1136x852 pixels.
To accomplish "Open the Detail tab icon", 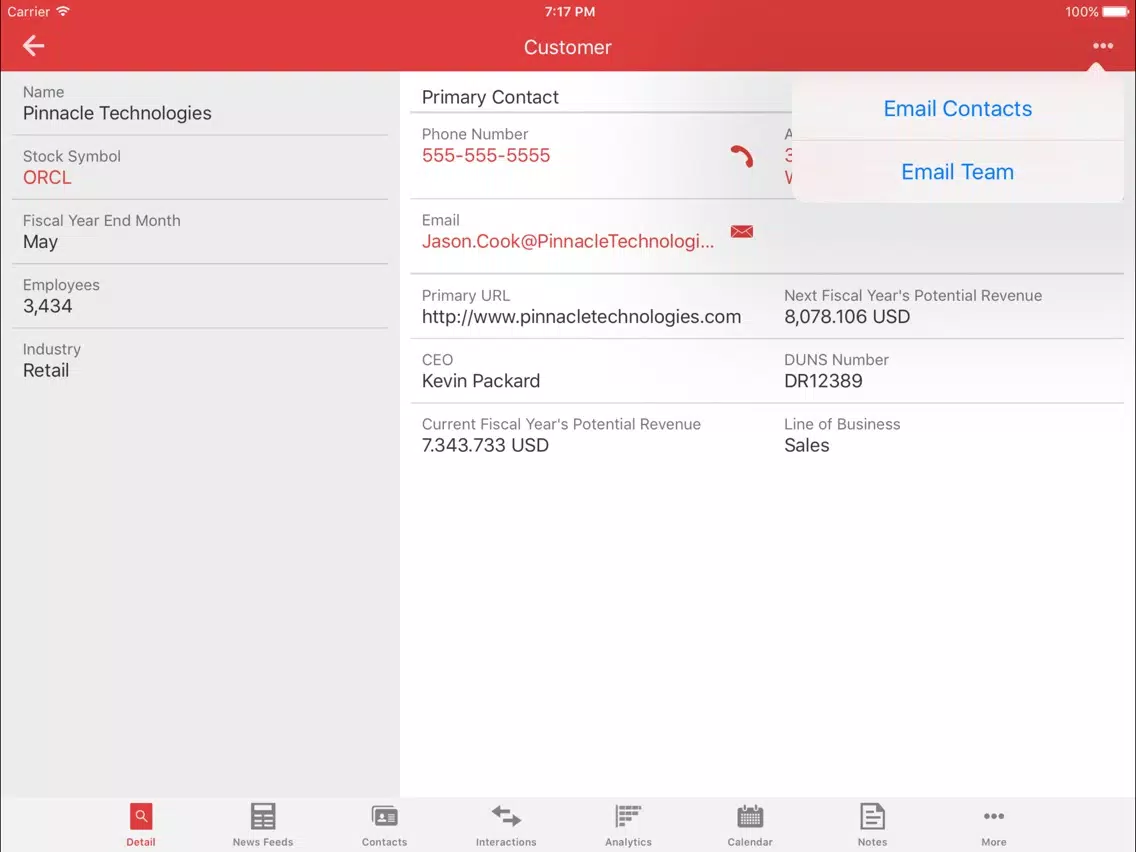I will coord(141,816).
